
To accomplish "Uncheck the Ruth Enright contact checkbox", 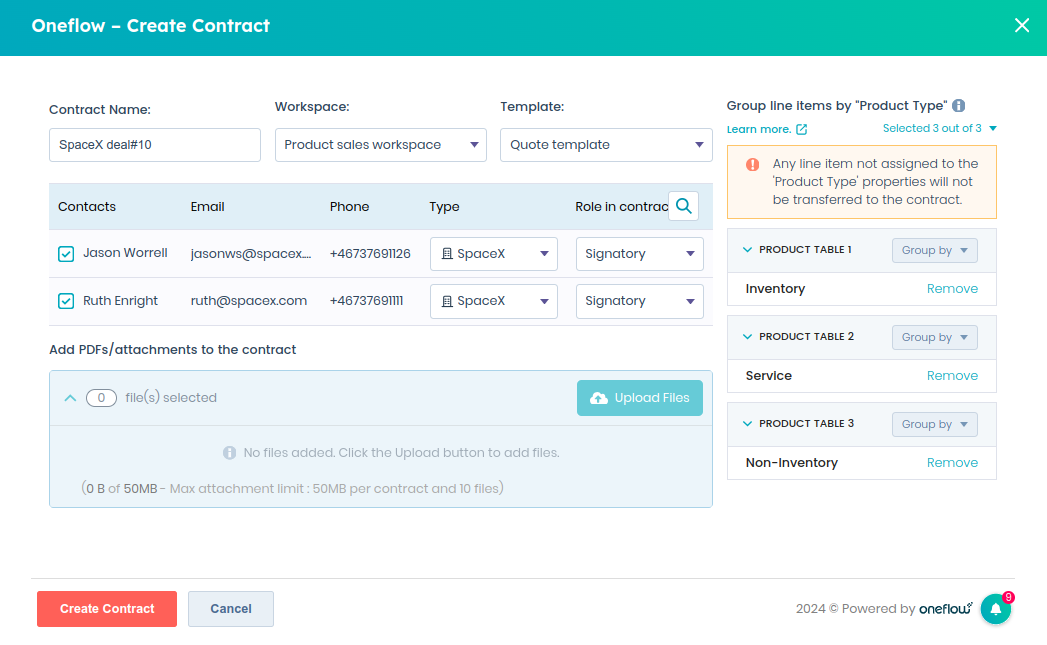I will [65, 301].
